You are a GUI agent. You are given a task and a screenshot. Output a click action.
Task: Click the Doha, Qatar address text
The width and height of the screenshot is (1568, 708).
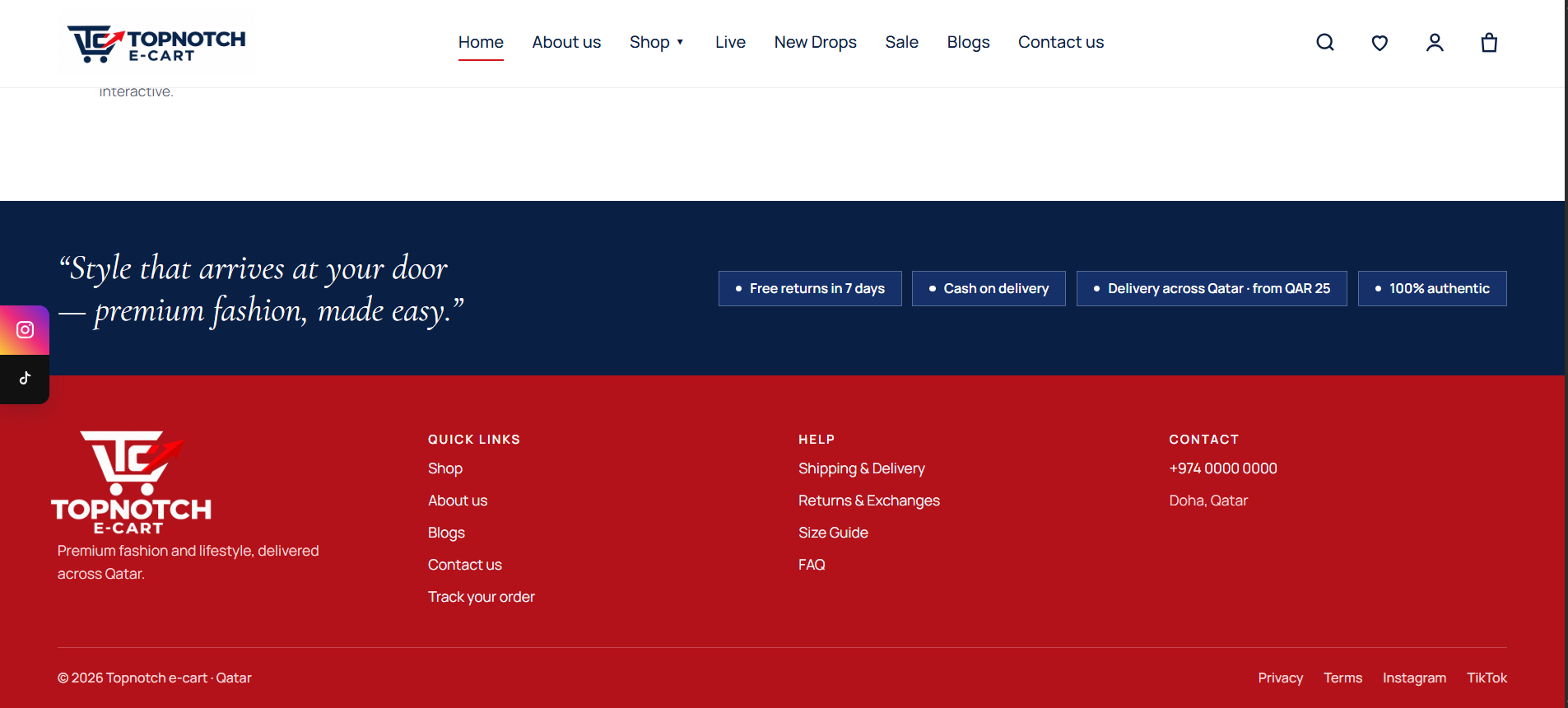pos(1208,501)
